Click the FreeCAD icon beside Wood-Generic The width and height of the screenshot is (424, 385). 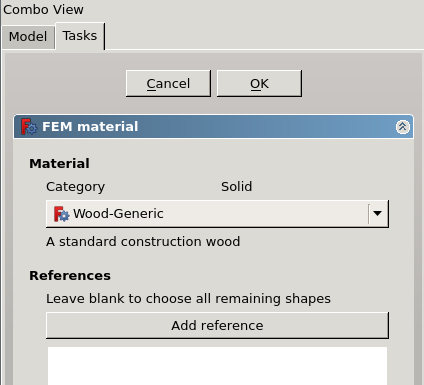61,214
